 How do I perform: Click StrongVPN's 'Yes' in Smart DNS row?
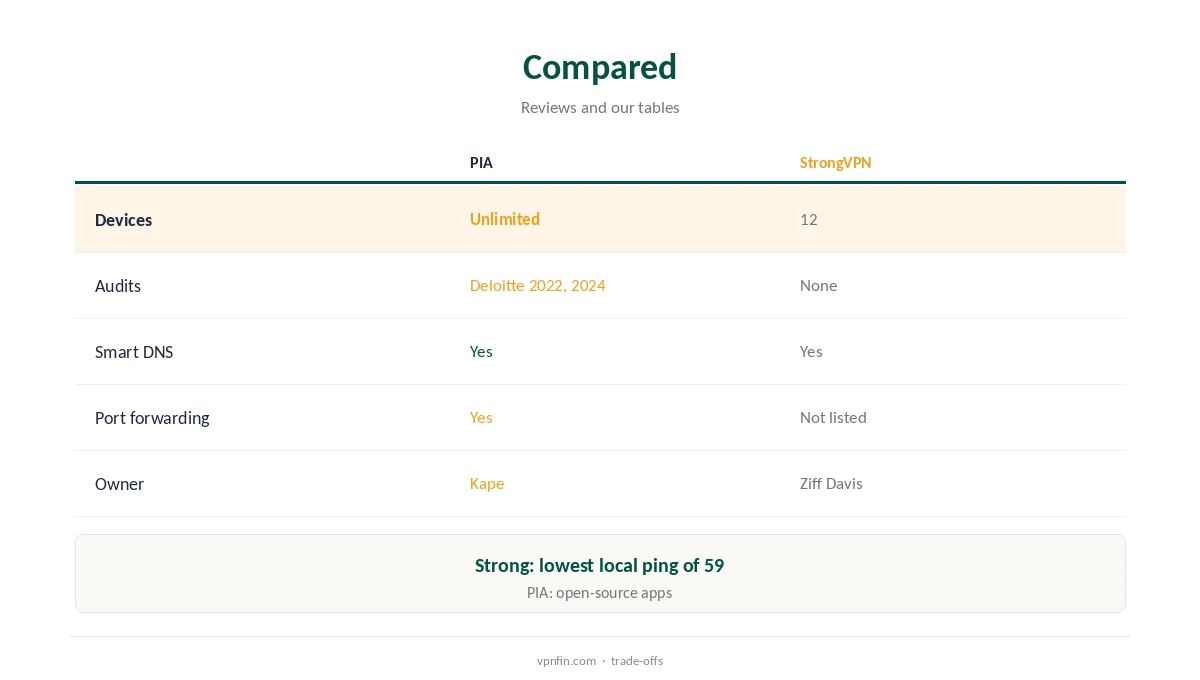(x=811, y=351)
